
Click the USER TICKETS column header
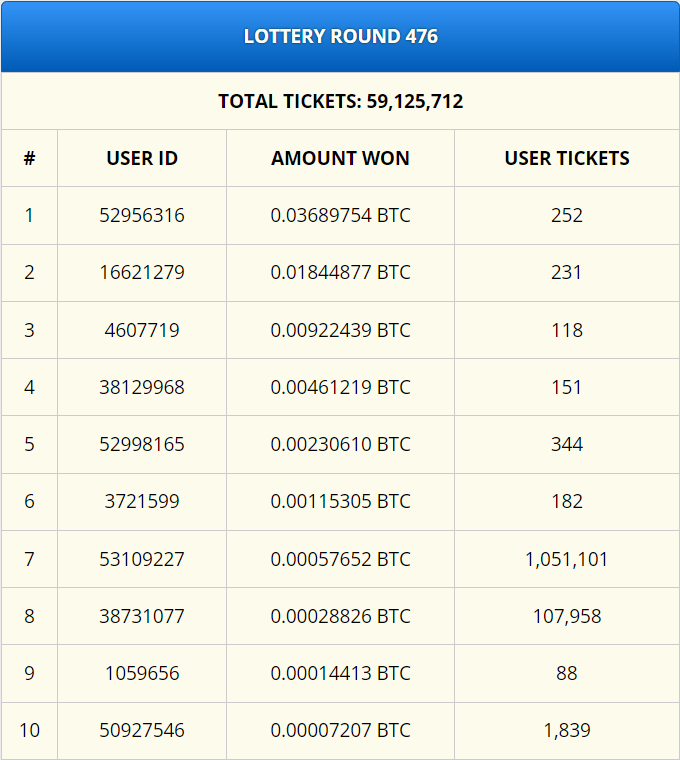[x=567, y=158]
